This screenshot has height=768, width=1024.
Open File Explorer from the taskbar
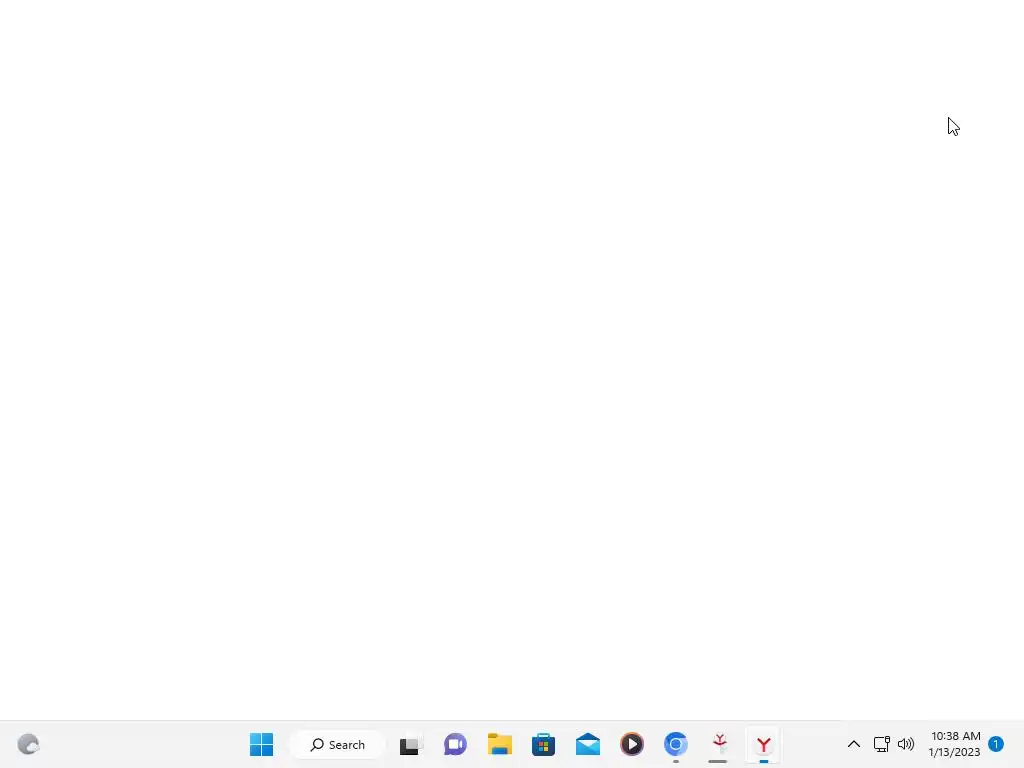coord(500,744)
